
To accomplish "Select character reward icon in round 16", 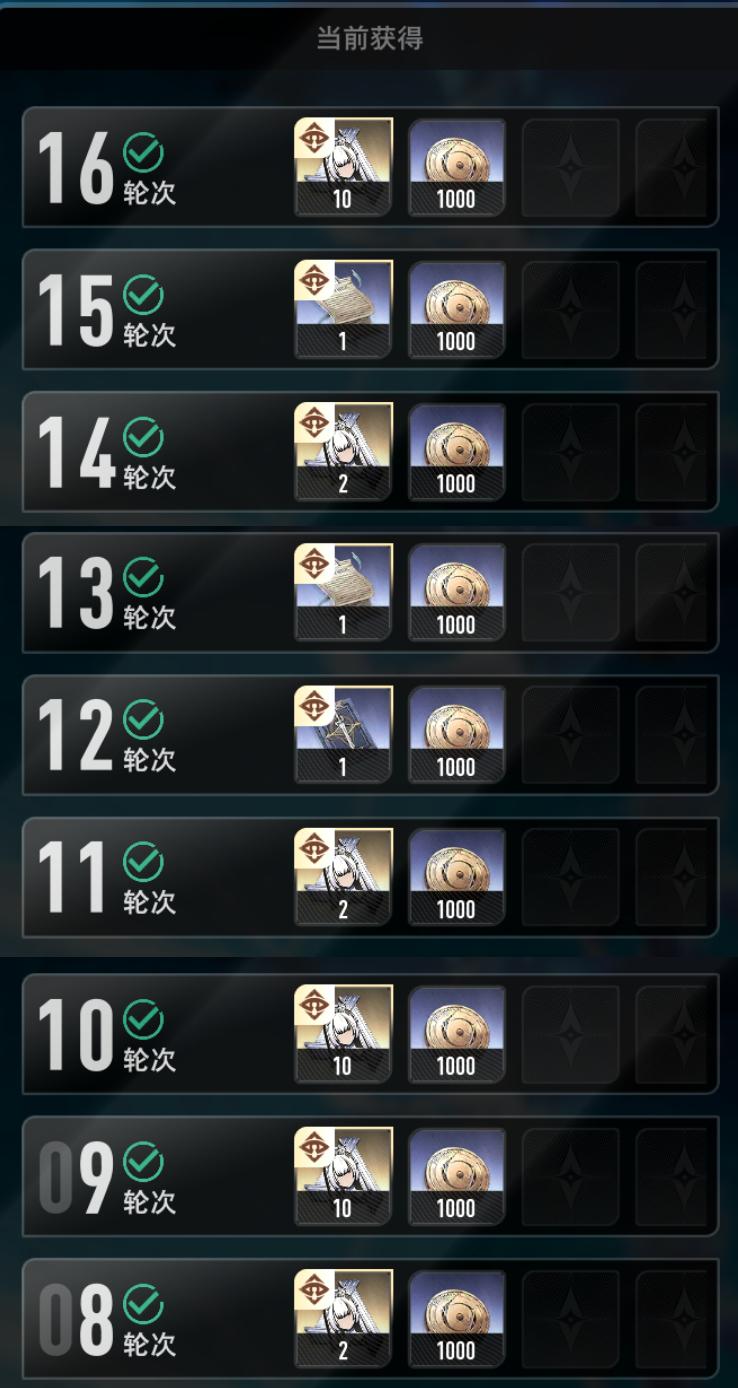I will [x=343, y=167].
